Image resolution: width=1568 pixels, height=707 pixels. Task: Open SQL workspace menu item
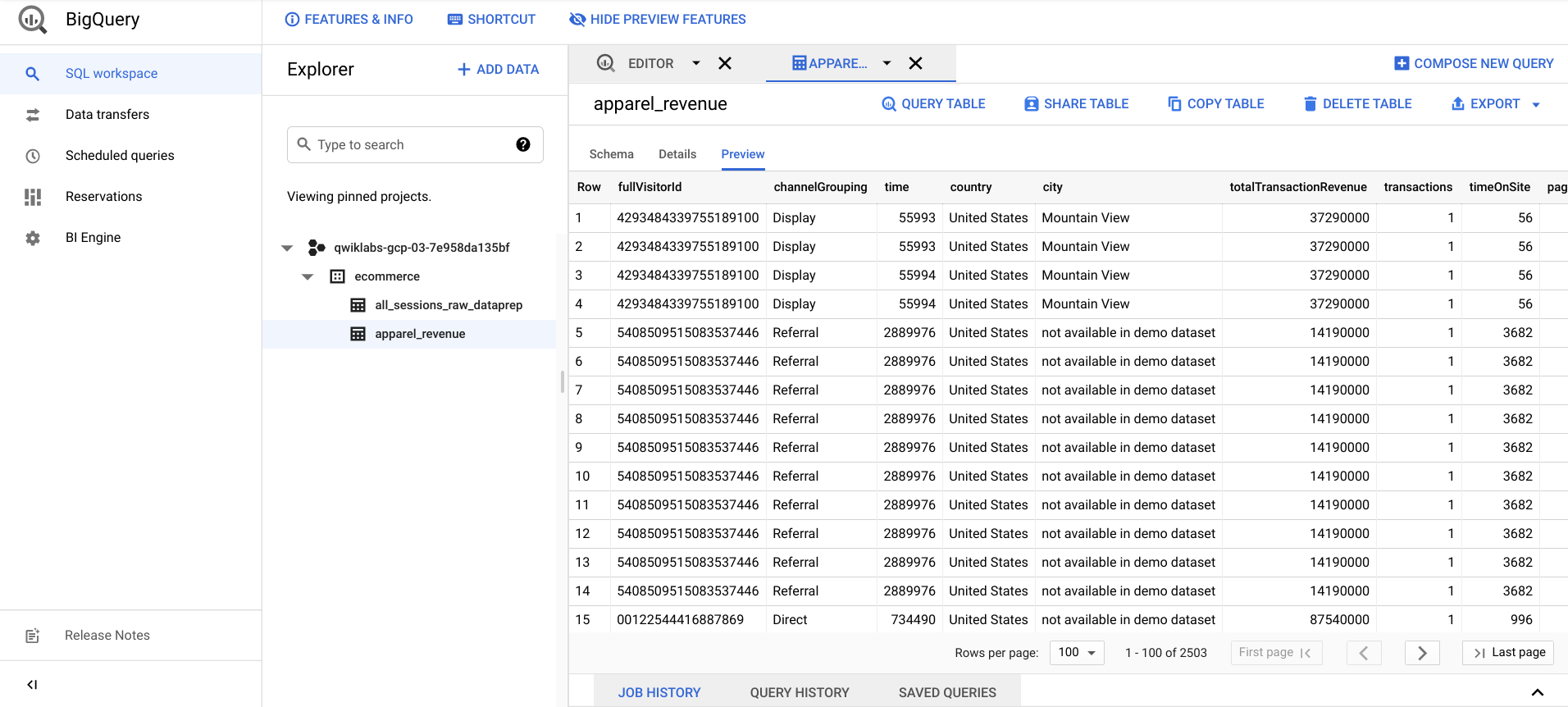(131, 74)
